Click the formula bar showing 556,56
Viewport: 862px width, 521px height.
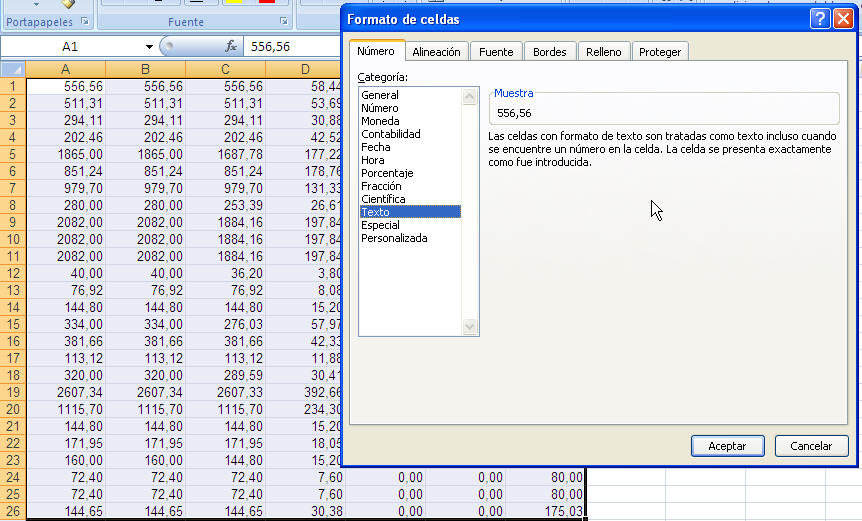point(292,47)
